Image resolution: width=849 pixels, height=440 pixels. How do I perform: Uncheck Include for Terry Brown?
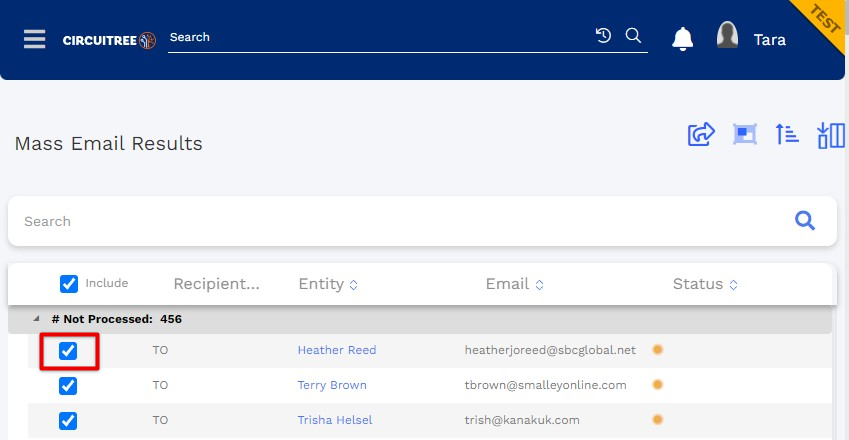(x=68, y=386)
